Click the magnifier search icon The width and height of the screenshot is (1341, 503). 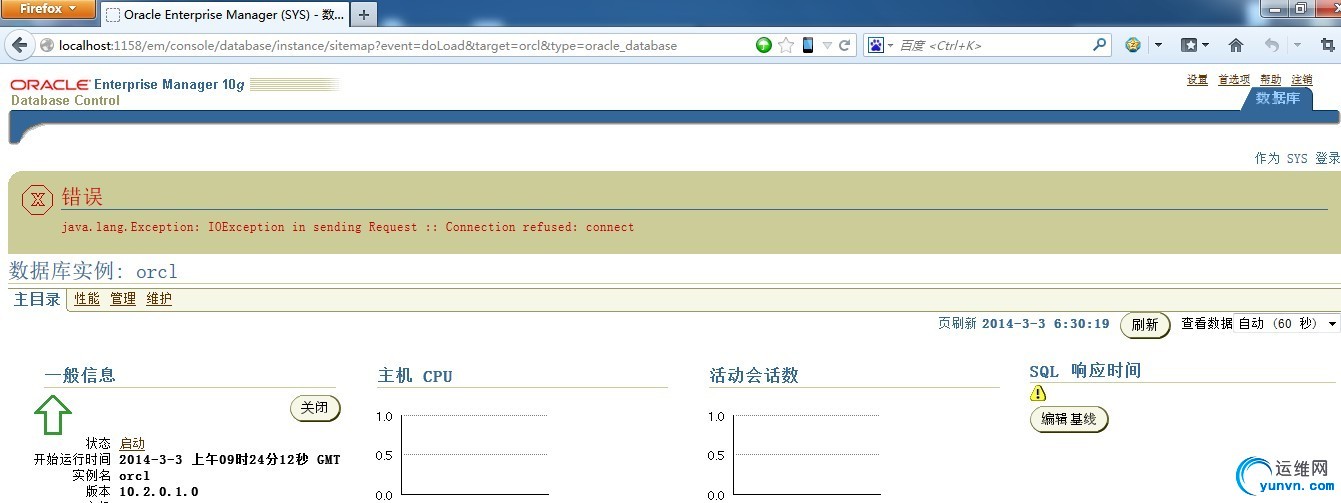(1100, 45)
